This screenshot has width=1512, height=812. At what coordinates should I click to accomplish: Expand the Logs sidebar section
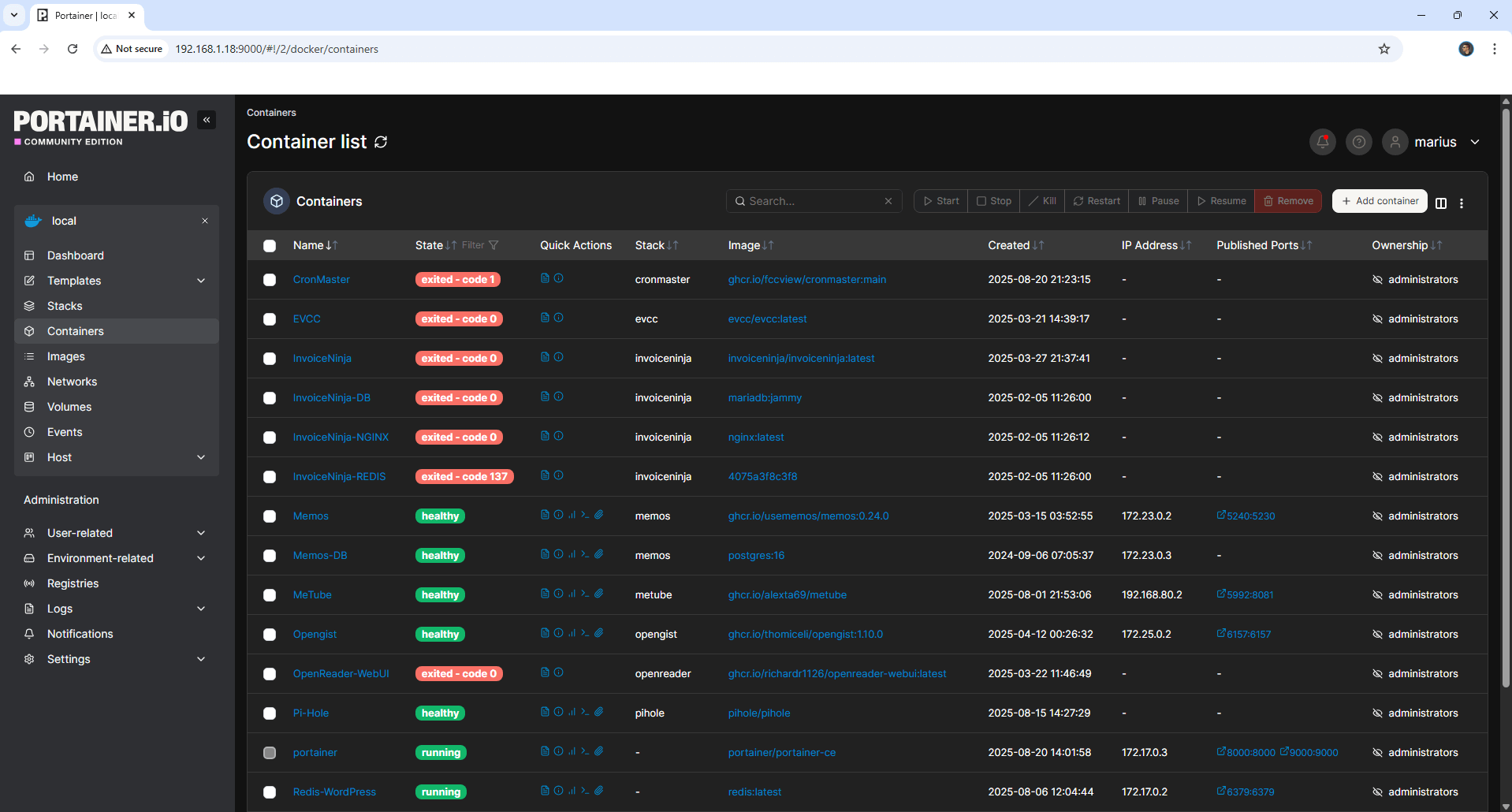117,609
